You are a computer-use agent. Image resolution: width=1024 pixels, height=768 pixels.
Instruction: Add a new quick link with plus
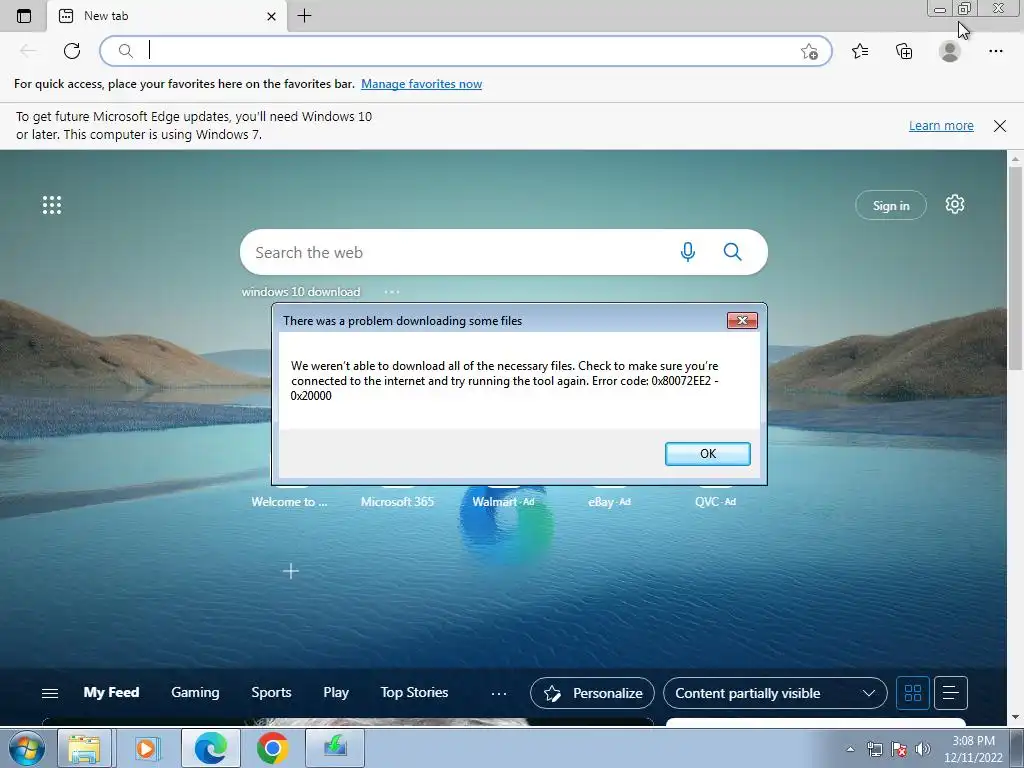(291, 571)
